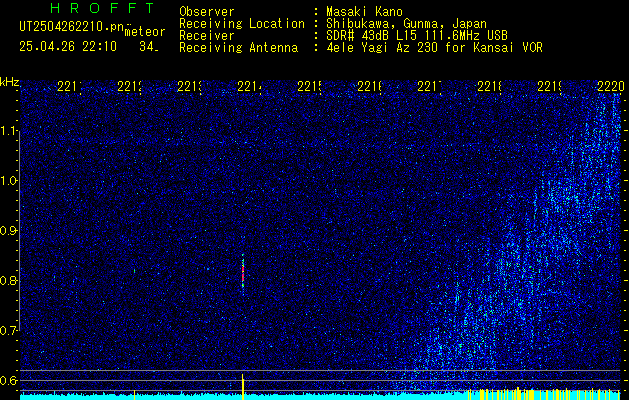Click the 2211 time axis marker
The width and height of the screenshot is (629, 400).
coord(69,86)
